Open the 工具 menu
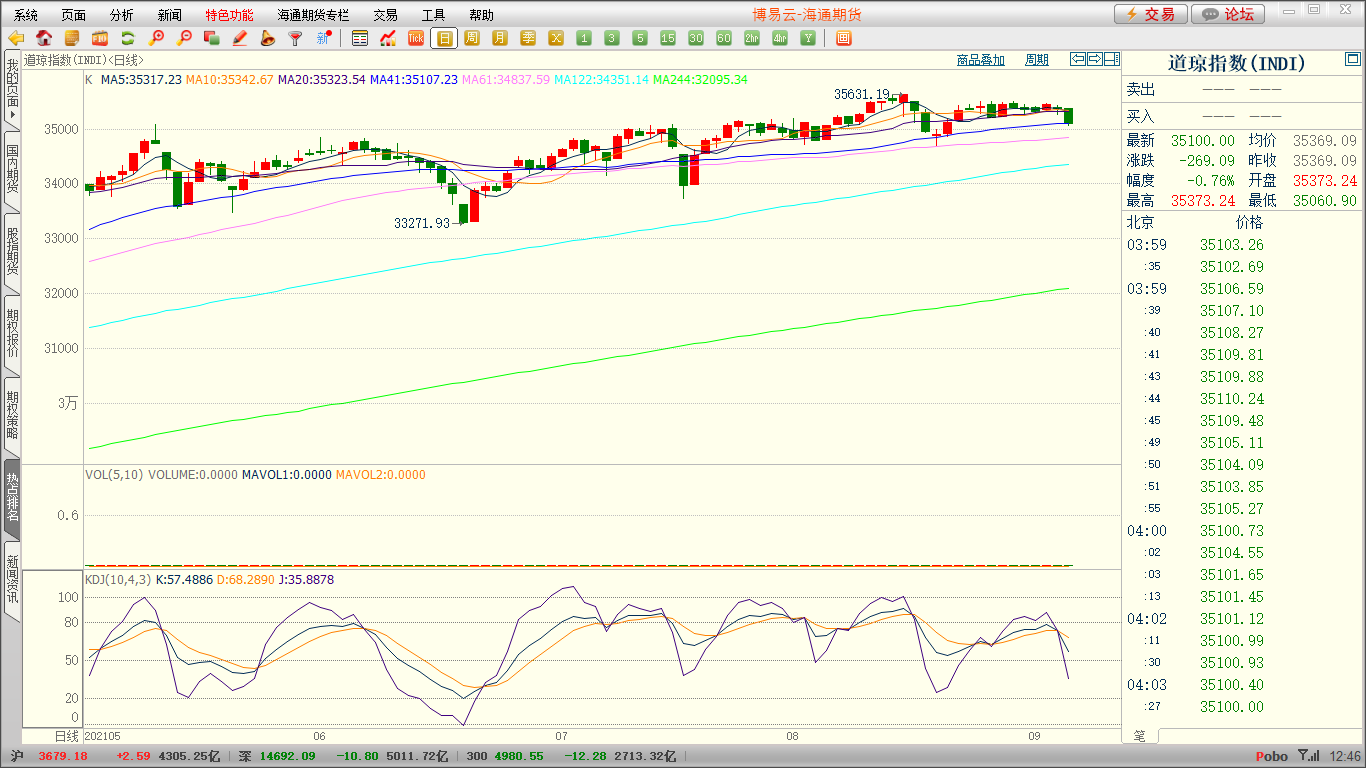The height and width of the screenshot is (768, 1366). pyautogui.click(x=433, y=15)
